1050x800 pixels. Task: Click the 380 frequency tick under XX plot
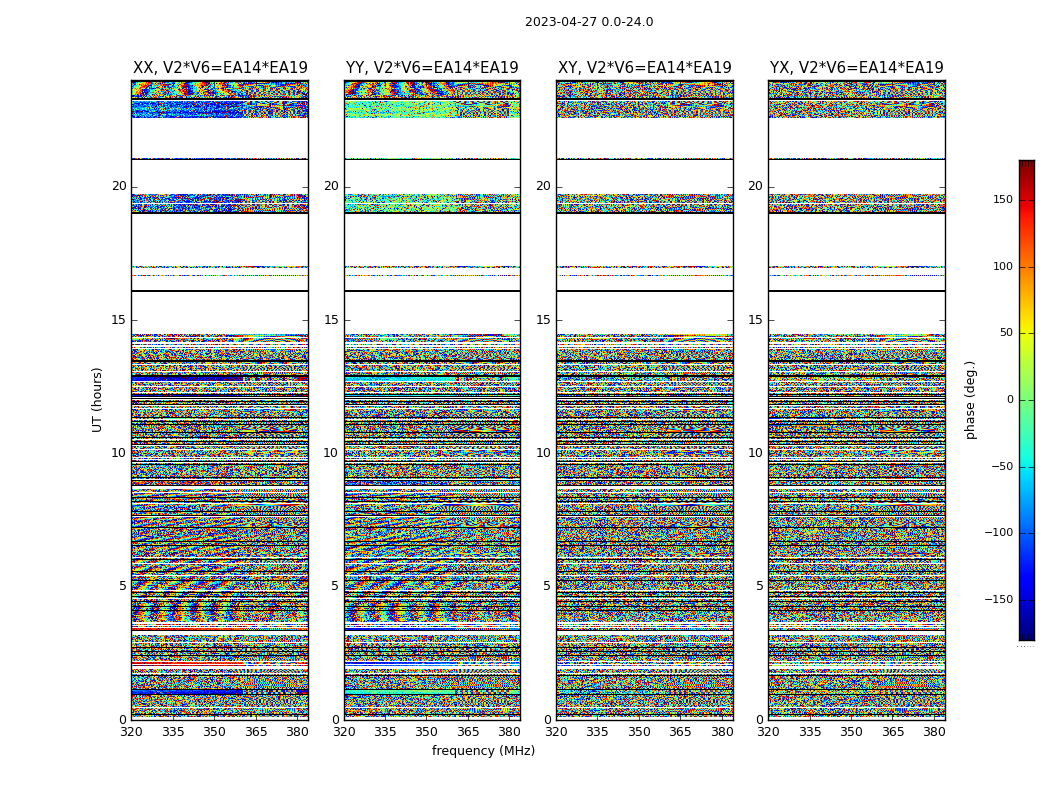pyautogui.click(x=297, y=732)
